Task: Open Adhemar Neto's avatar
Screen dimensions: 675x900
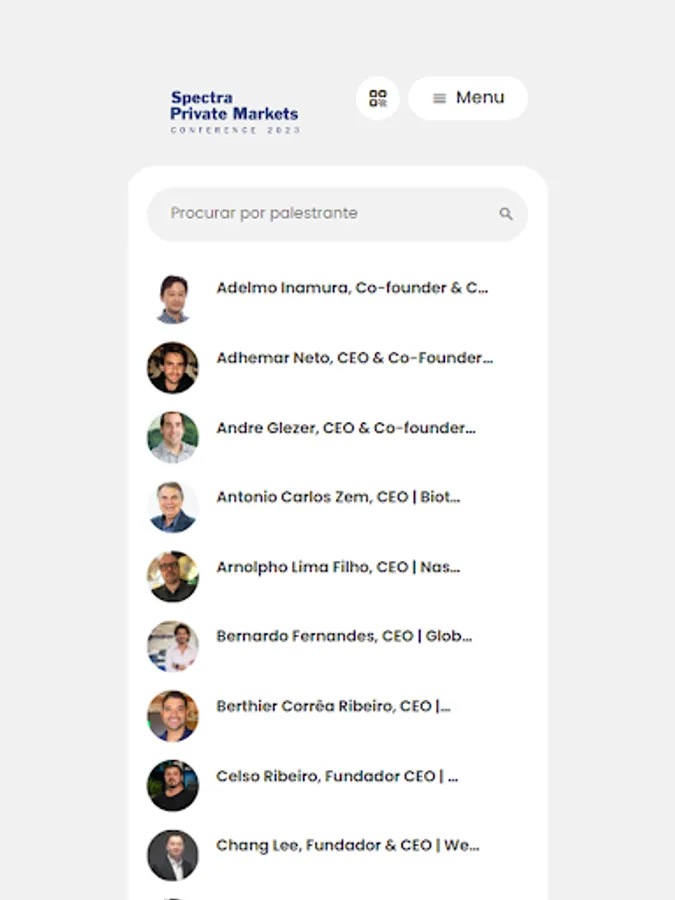Action: tap(173, 368)
